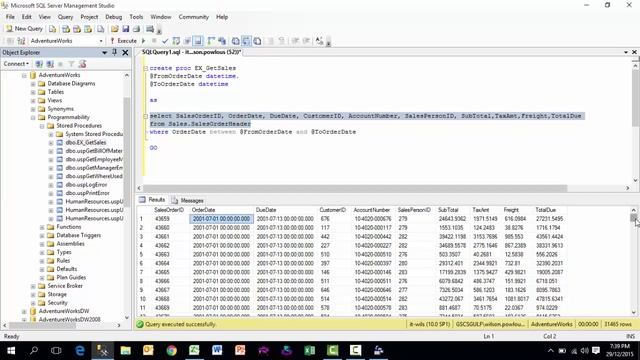Expand the Database Diagrams folder

click(x=33, y=84)
